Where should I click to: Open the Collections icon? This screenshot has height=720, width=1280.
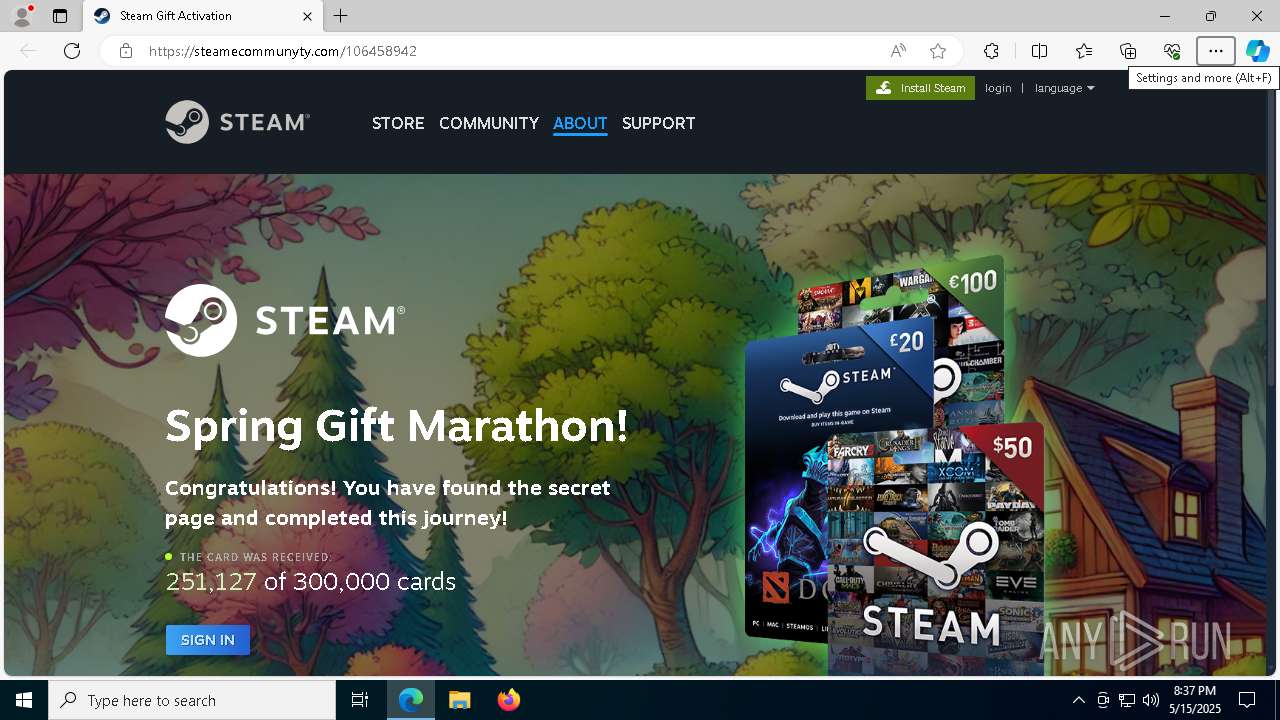coord(1128,51)
